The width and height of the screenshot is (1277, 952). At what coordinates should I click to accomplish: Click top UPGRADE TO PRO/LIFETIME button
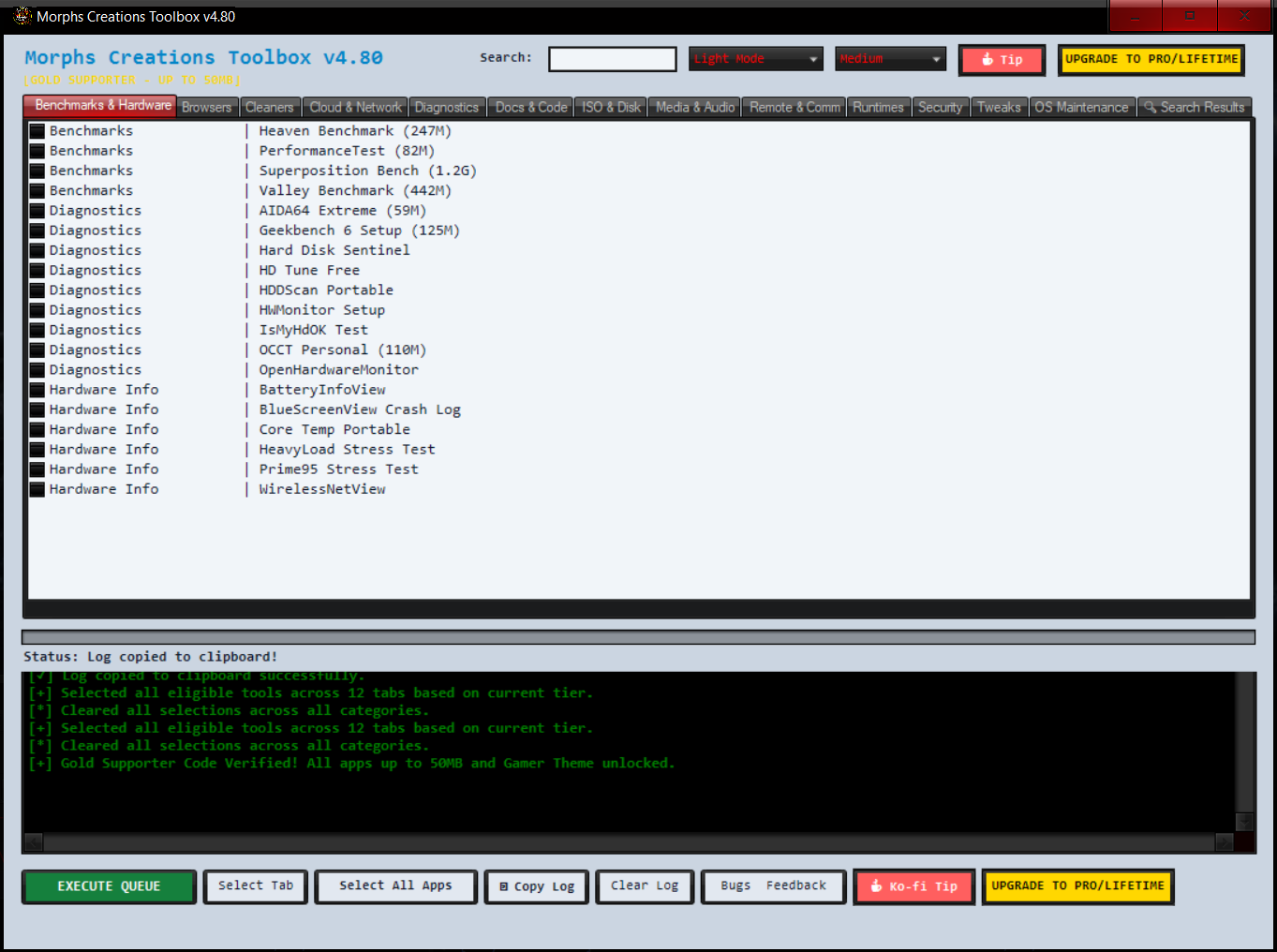pyautogui.click(x=1151, y=60)
